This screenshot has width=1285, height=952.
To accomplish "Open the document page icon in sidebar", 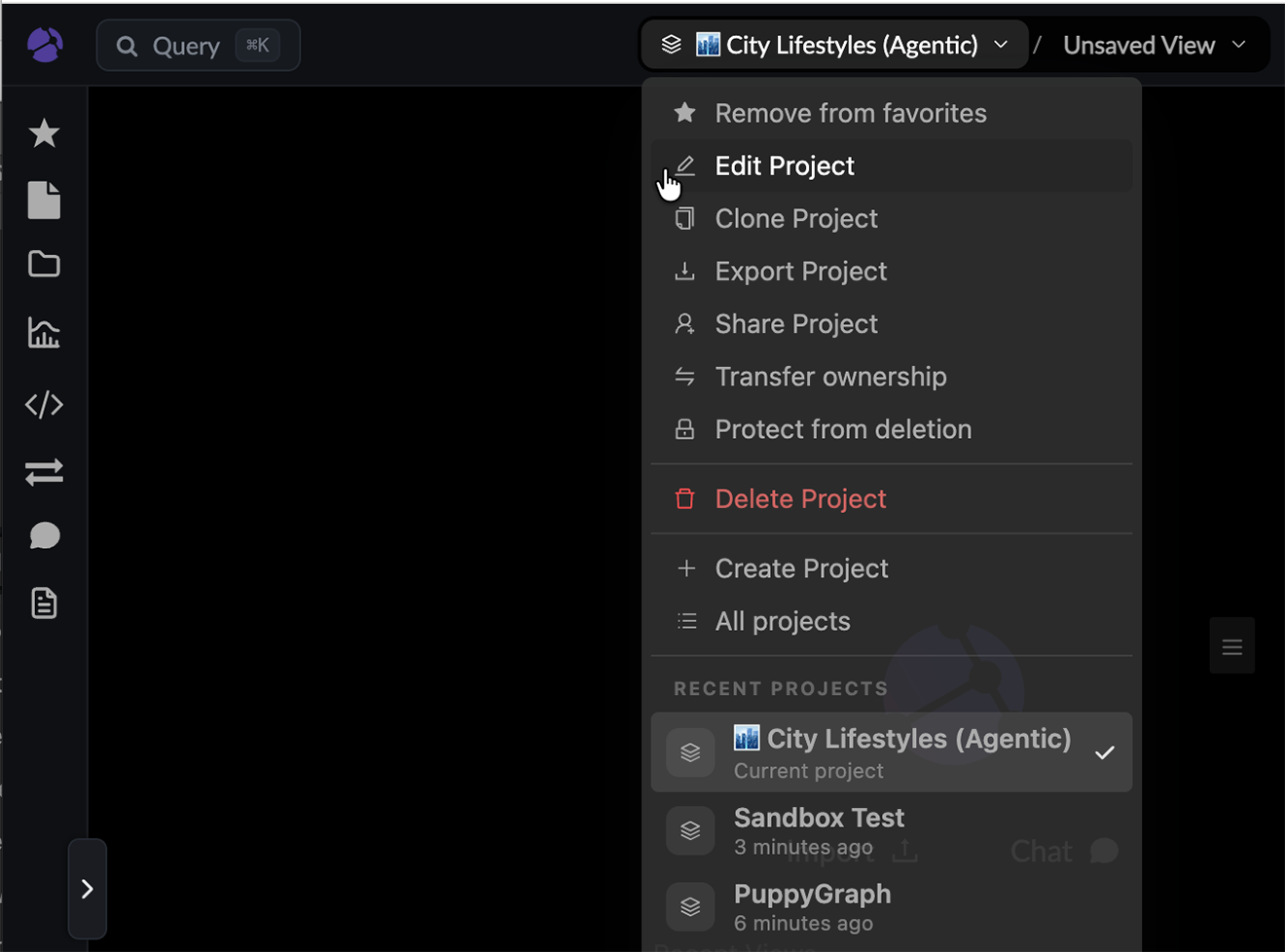I will pyautogui.click(x=44, y=200).
